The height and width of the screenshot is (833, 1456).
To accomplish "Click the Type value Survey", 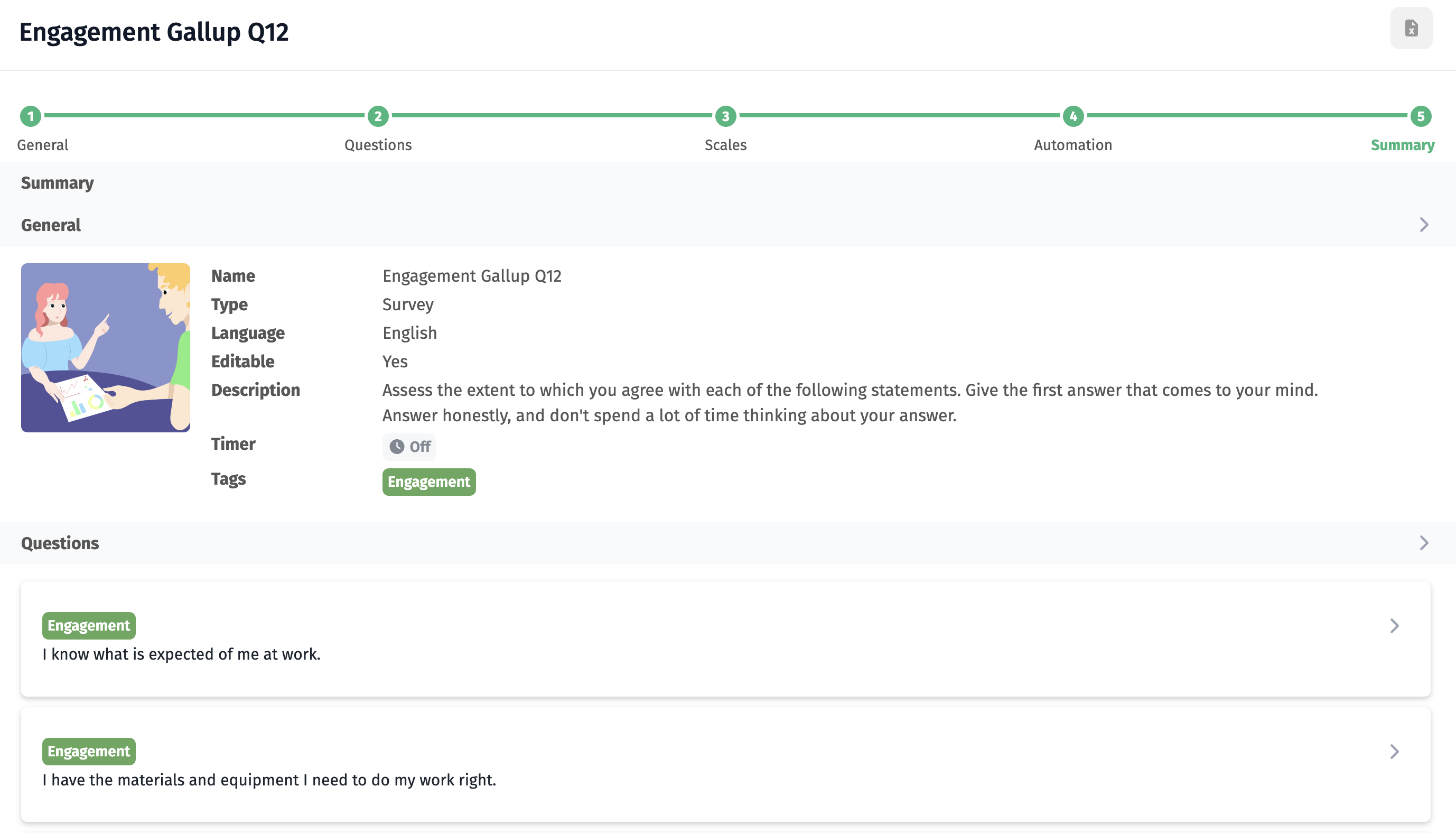I will 408,304.
